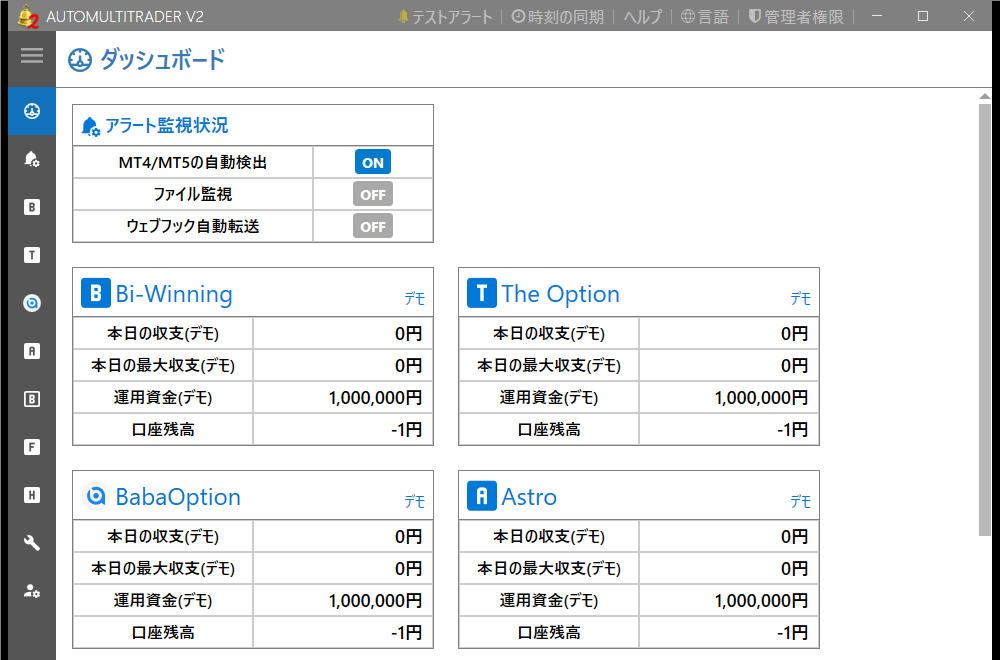Open the 言語 language menu

[705, 17]
